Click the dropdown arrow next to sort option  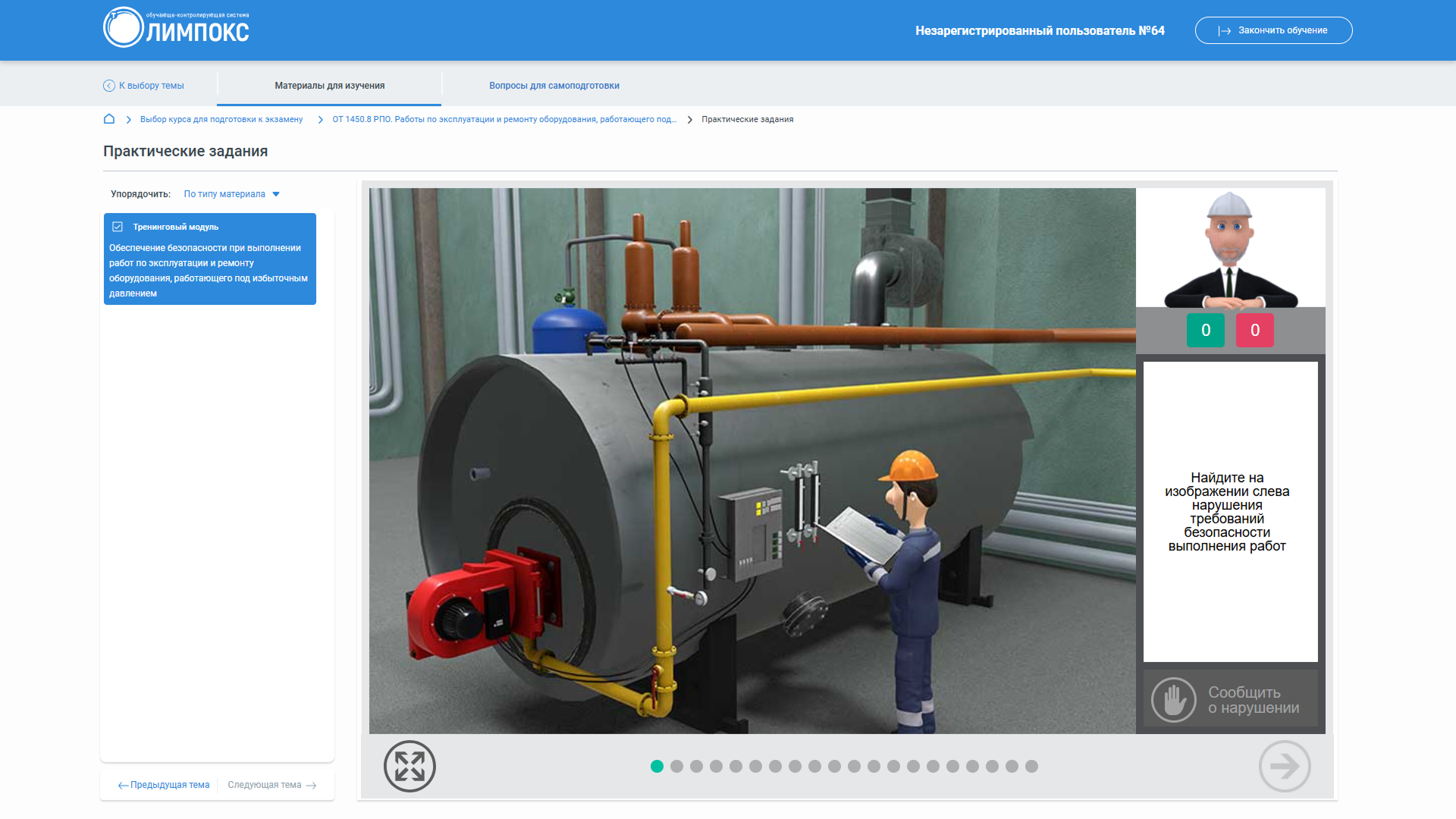click(x=276, y=194)
